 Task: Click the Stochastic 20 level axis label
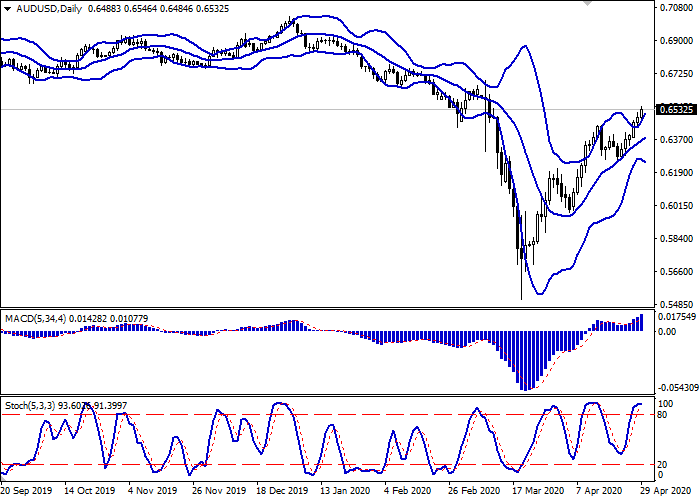point(664,464)
